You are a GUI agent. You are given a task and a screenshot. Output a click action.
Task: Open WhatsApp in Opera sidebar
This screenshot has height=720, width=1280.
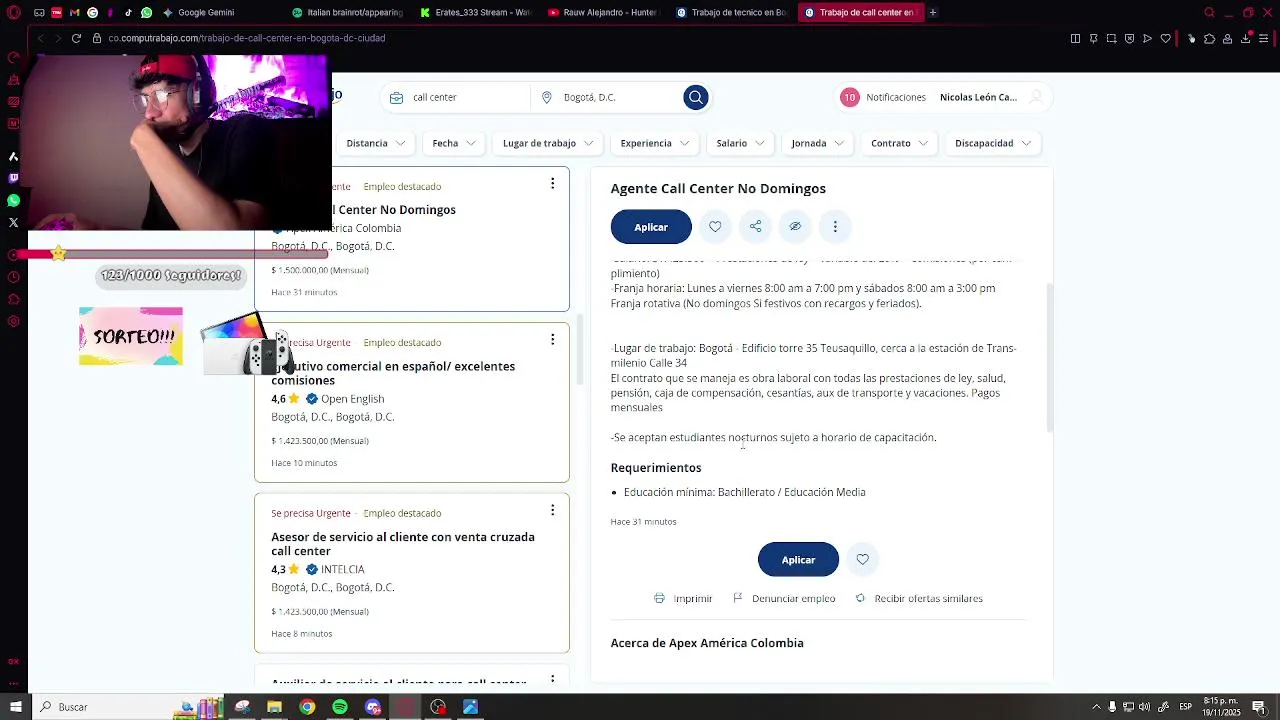pos(14,200)
